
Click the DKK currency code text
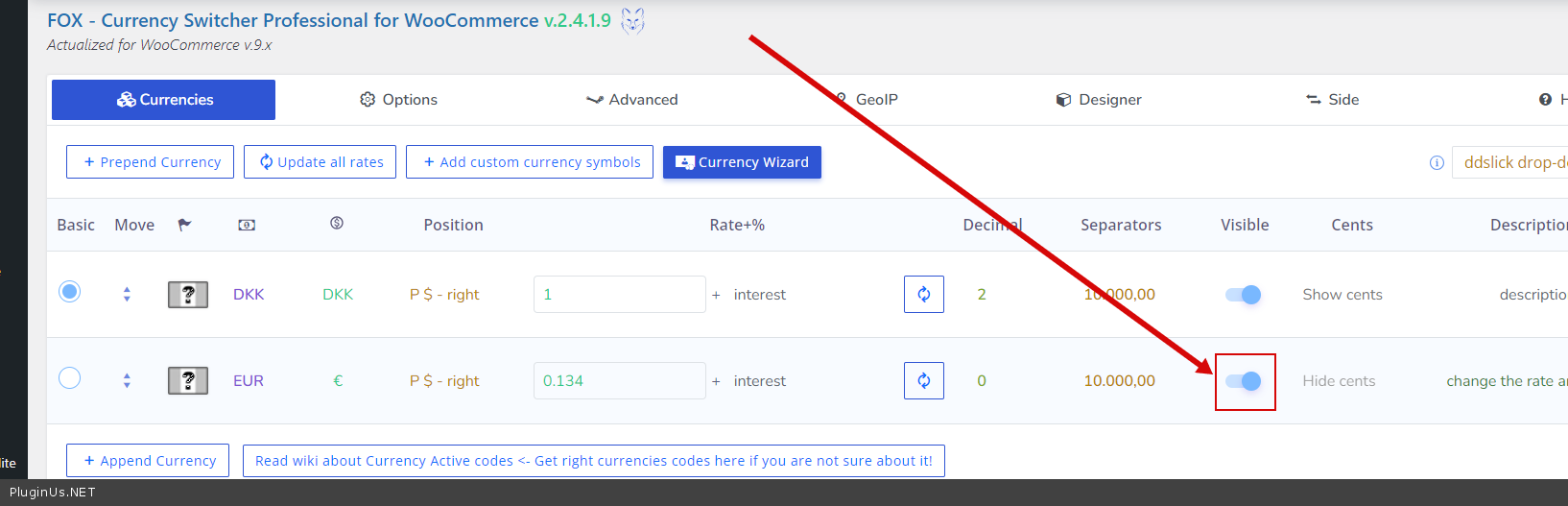(x=249, y=295)
